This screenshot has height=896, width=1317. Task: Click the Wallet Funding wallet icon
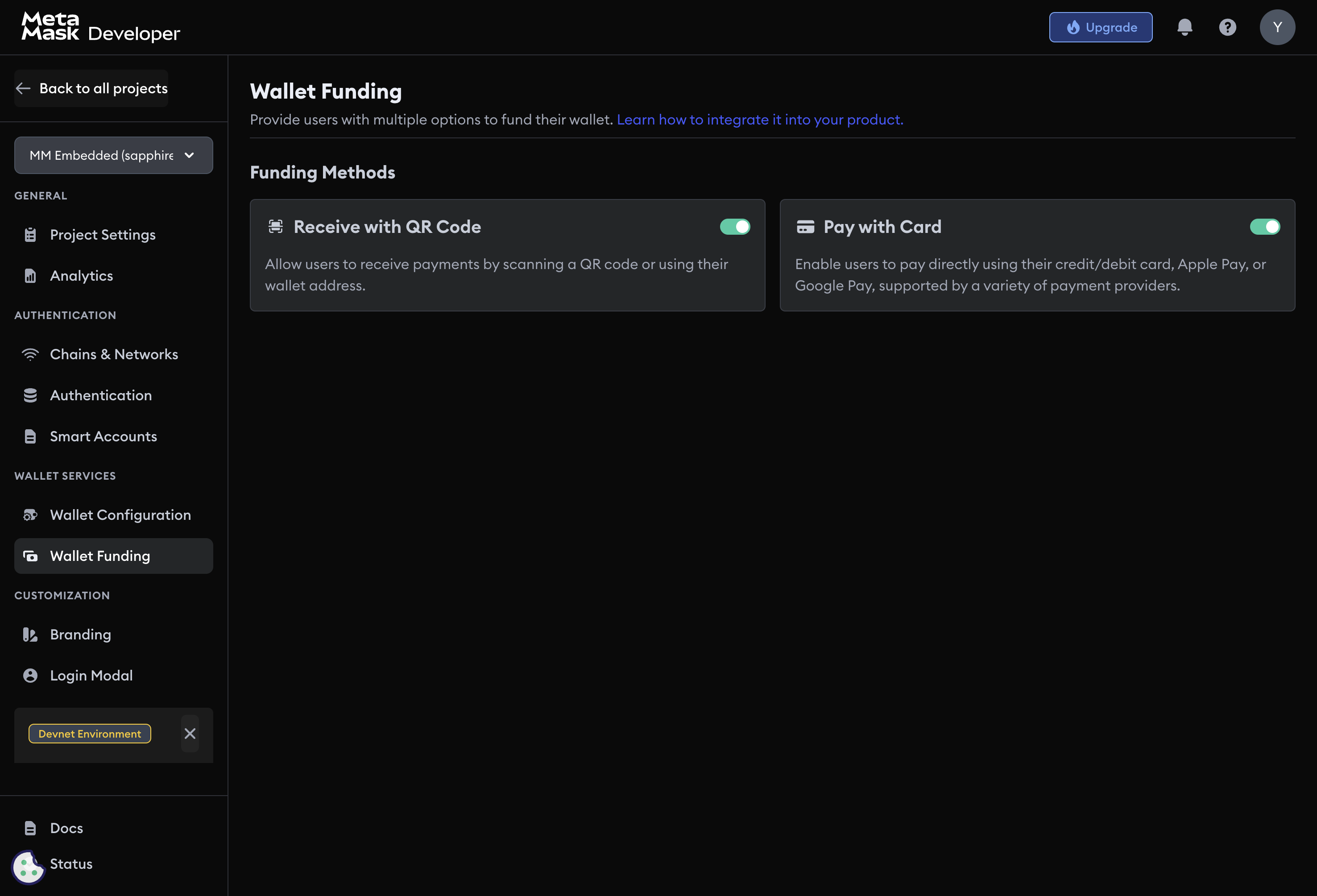31,556
